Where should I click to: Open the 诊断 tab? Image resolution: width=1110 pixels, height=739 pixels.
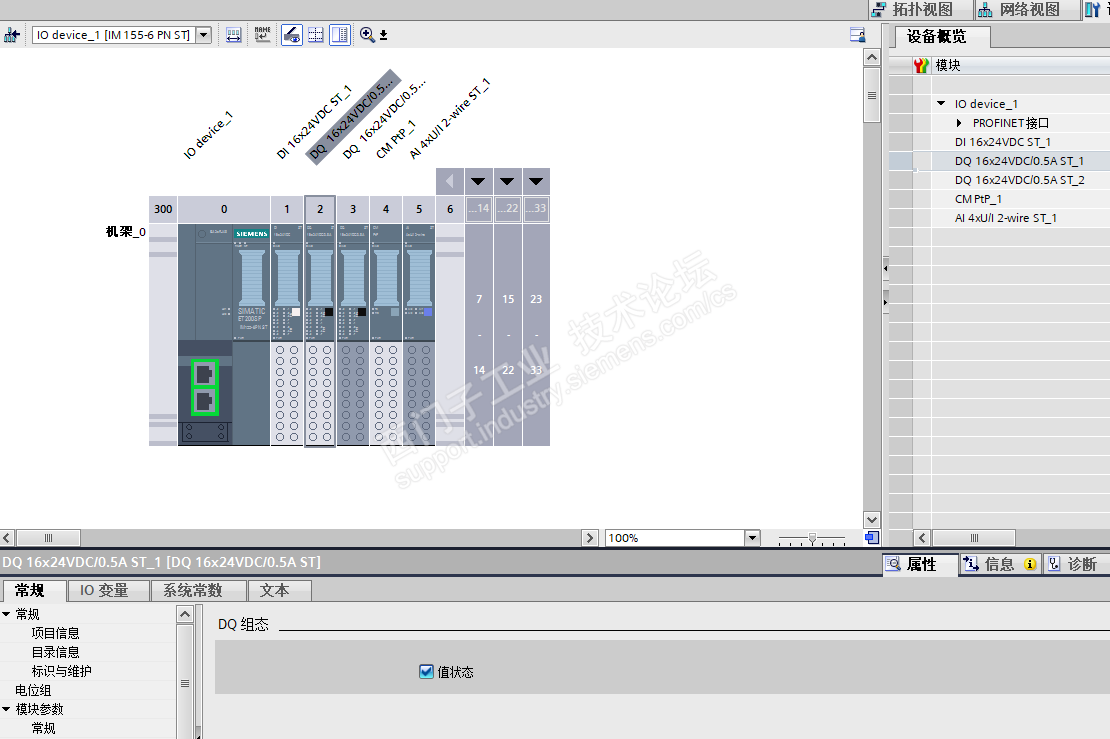click(x=1072, y=564)
